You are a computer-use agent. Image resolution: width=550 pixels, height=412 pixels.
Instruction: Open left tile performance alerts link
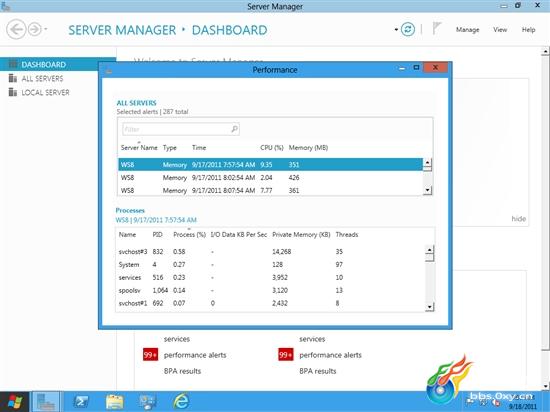(x=195, y=355)
